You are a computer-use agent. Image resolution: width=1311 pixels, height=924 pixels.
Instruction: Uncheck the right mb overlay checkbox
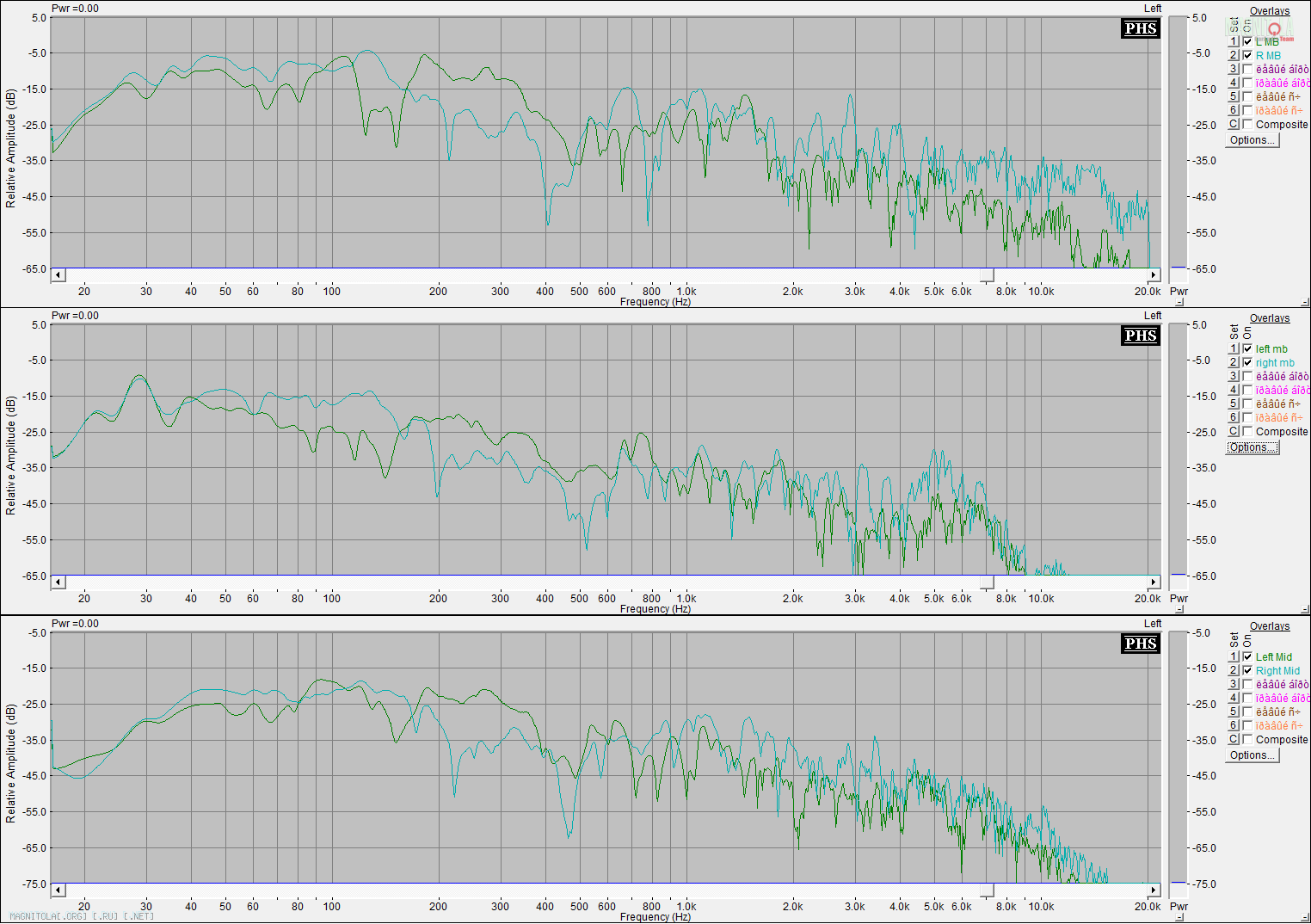pos(1247,362)
